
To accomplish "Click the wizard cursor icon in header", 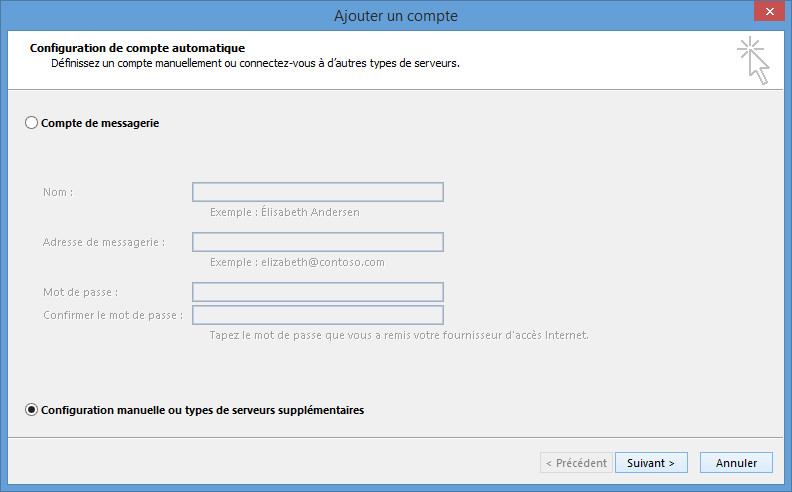I will 754,60.
